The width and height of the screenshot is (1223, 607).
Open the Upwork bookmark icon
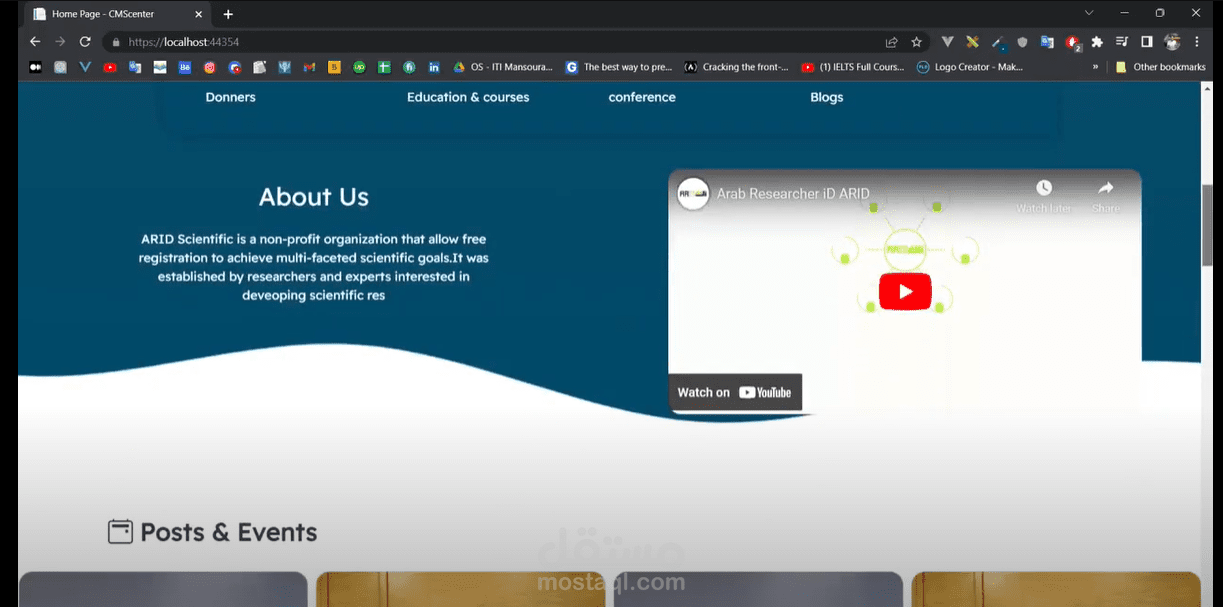click(359, 67)
